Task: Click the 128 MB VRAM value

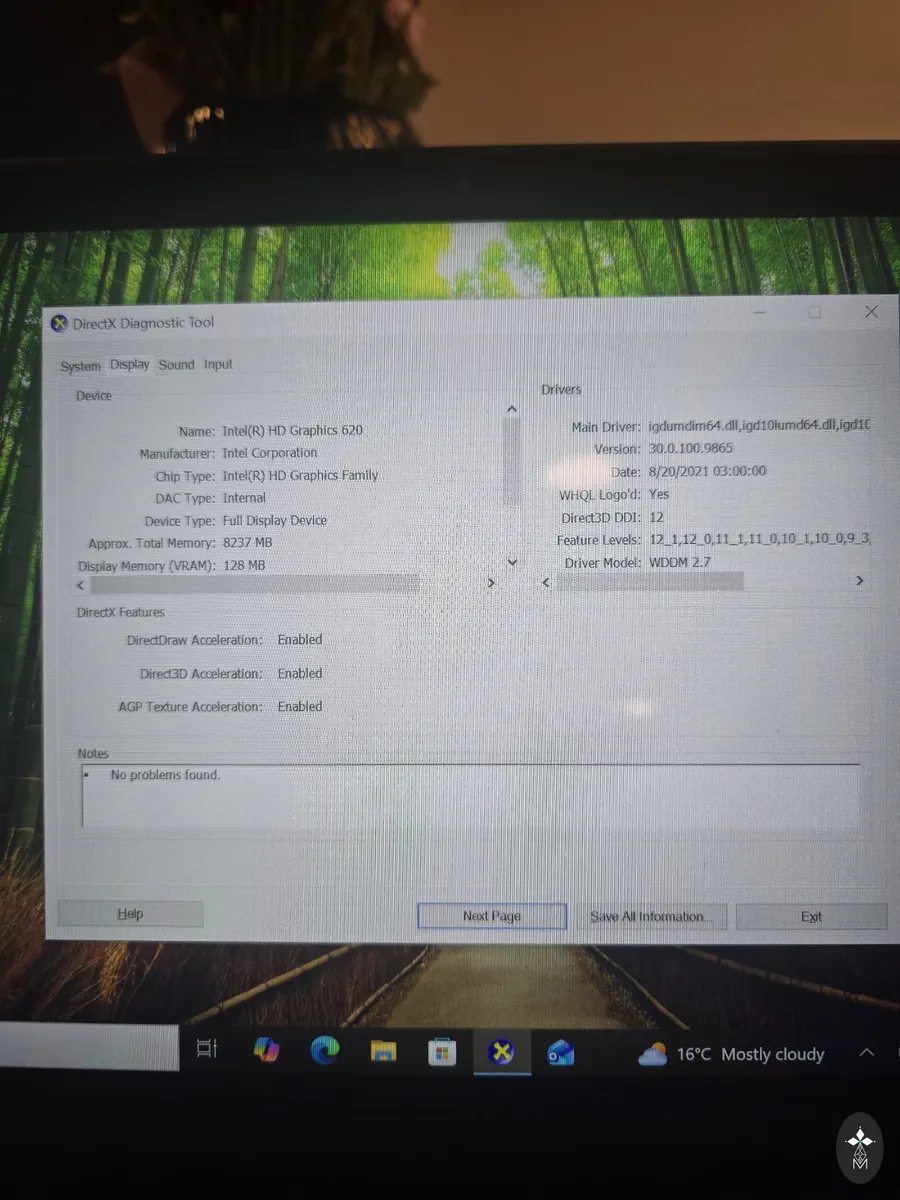Action: point(243,566)
